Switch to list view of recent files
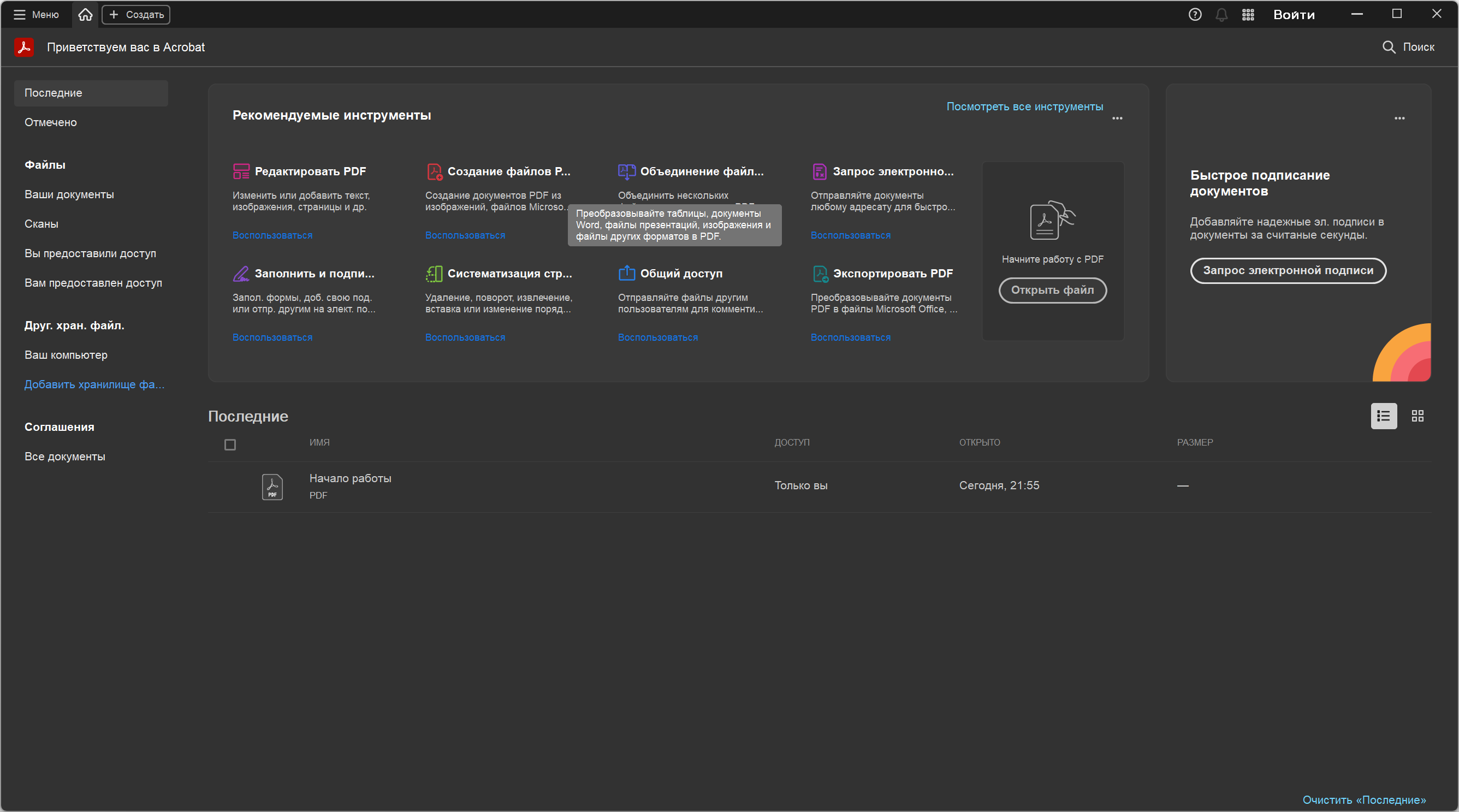 pos(1384,416)
